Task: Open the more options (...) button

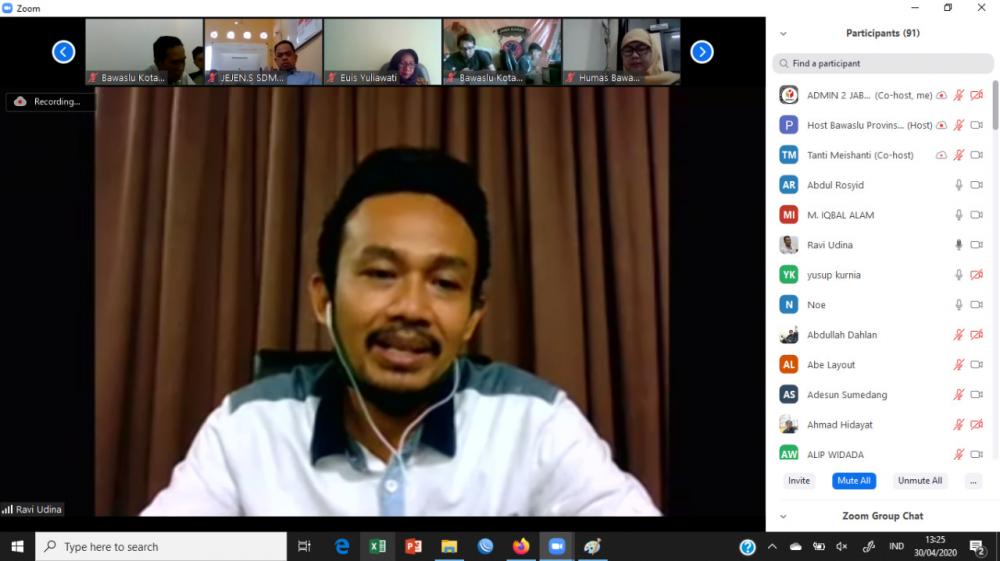Action: click(x=972, y=481)
